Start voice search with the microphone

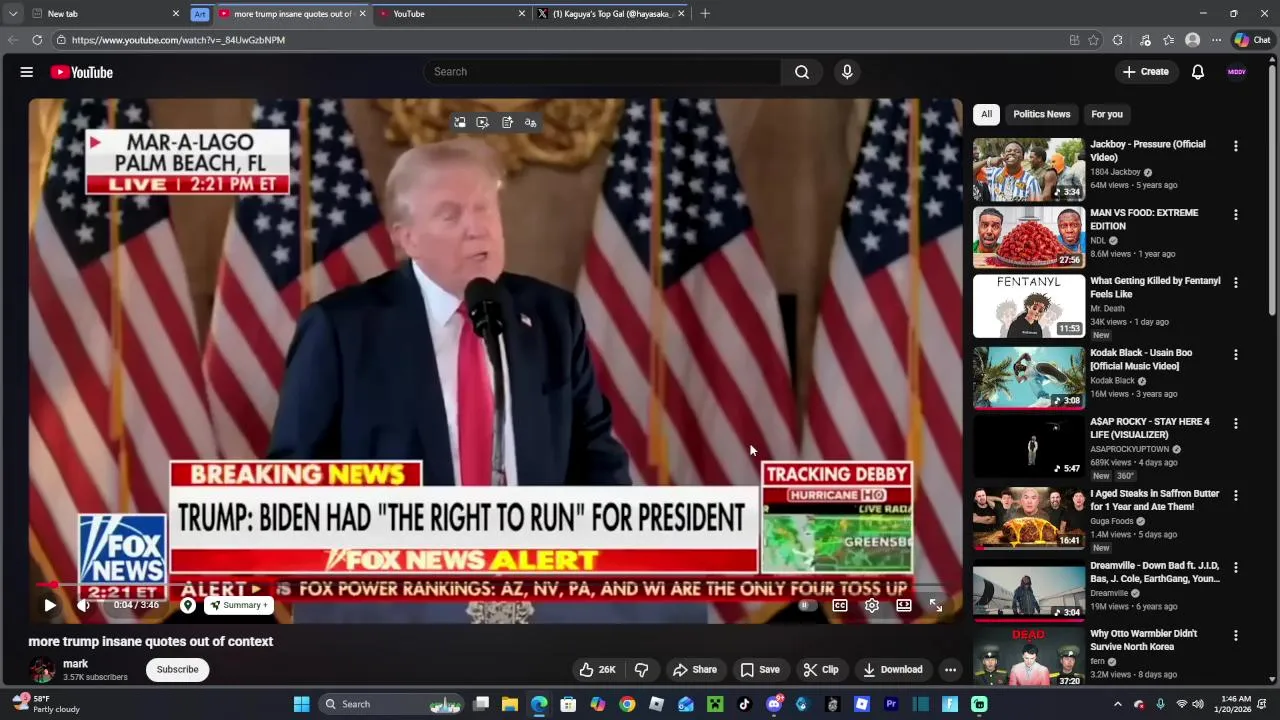pos(847,72)
